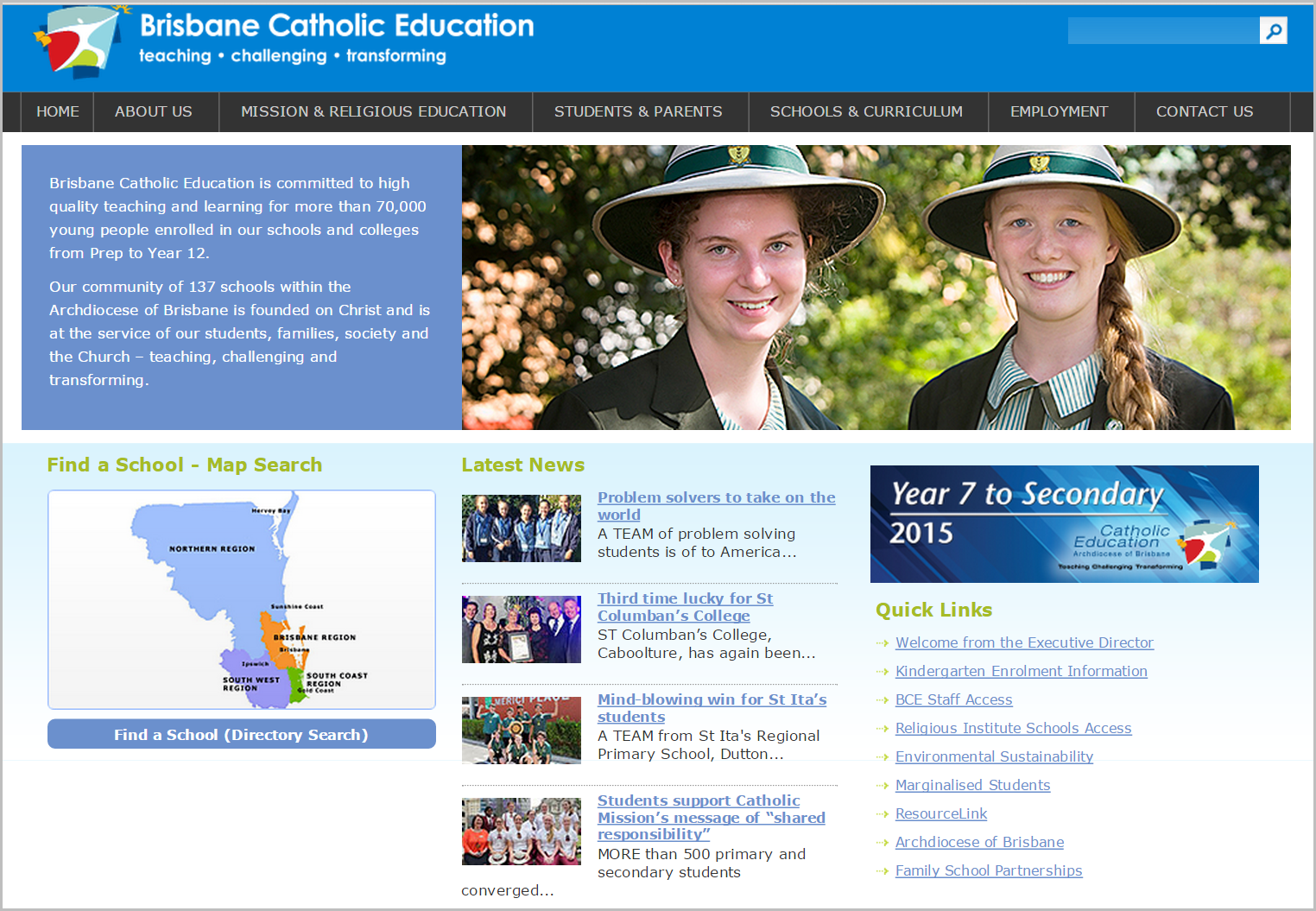Click the Brisbane Catholic Education logo
Screen dimensions: 1316x911
(x=284, y=41)
